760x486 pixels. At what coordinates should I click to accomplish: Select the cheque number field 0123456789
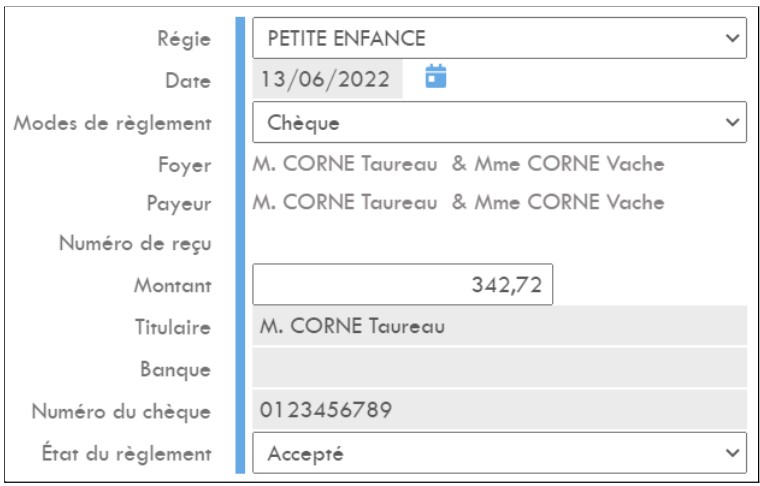click(x=499, y=410)
